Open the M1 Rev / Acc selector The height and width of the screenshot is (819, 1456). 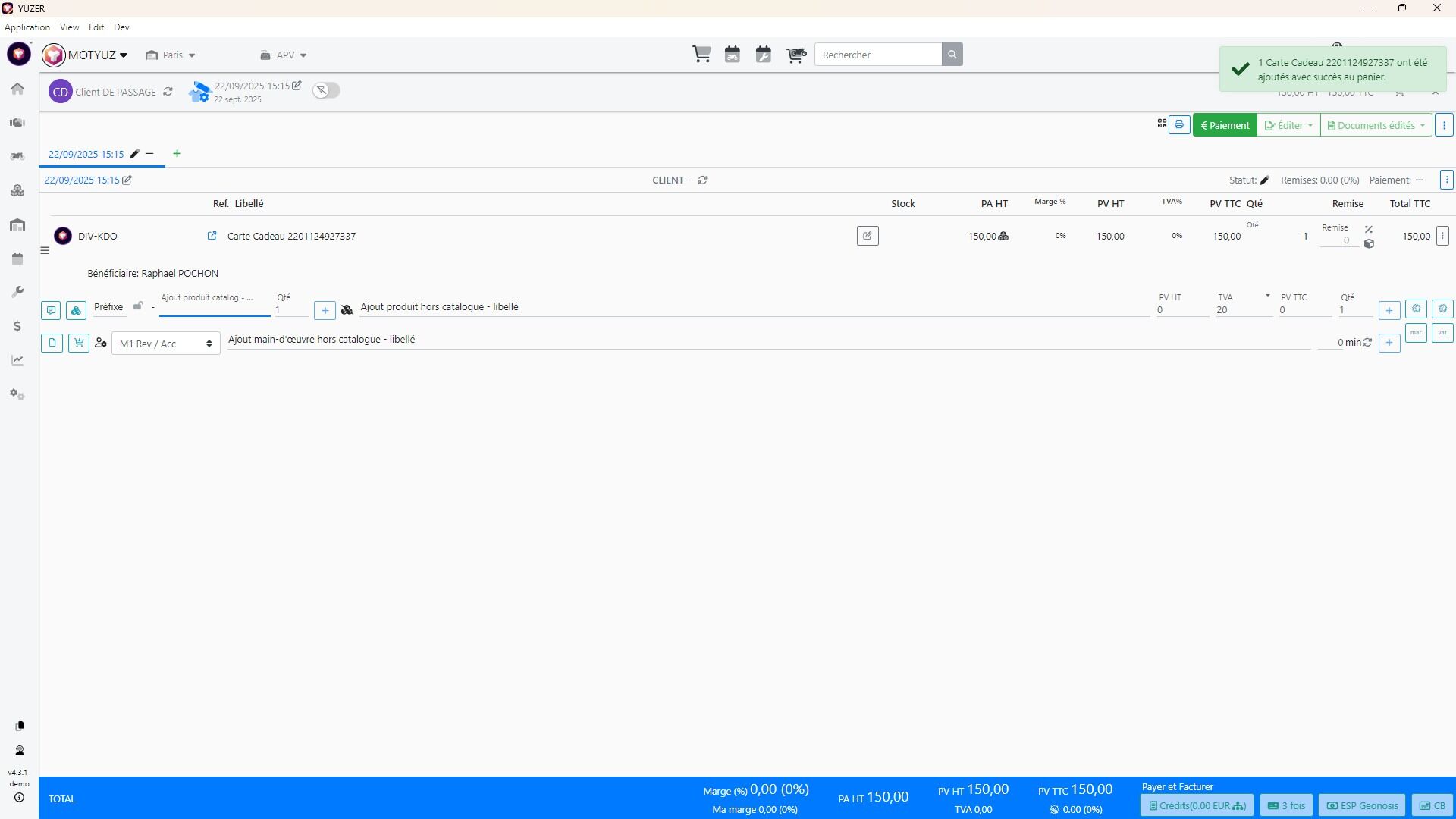coord(165,344)
